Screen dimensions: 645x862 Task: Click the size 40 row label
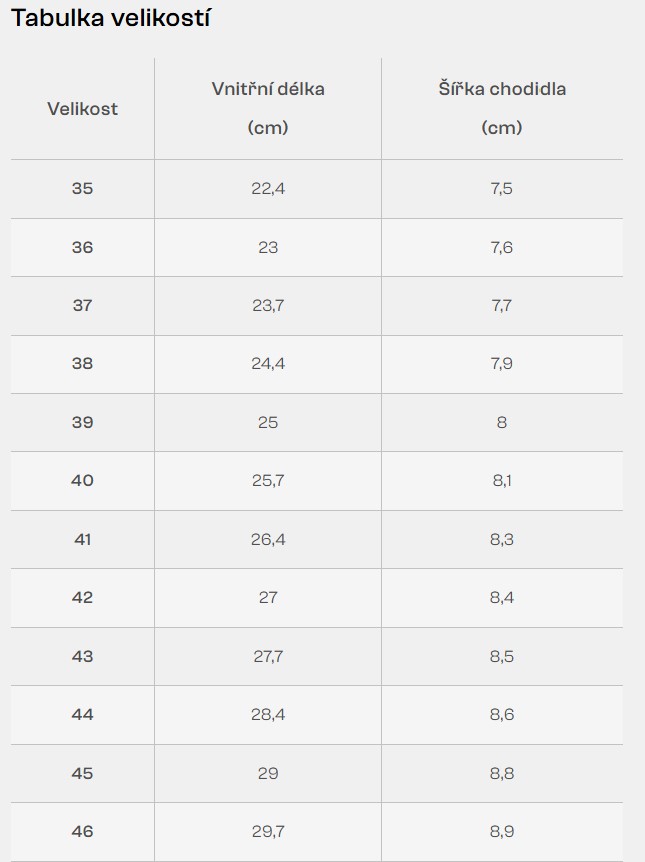point(82,480)
